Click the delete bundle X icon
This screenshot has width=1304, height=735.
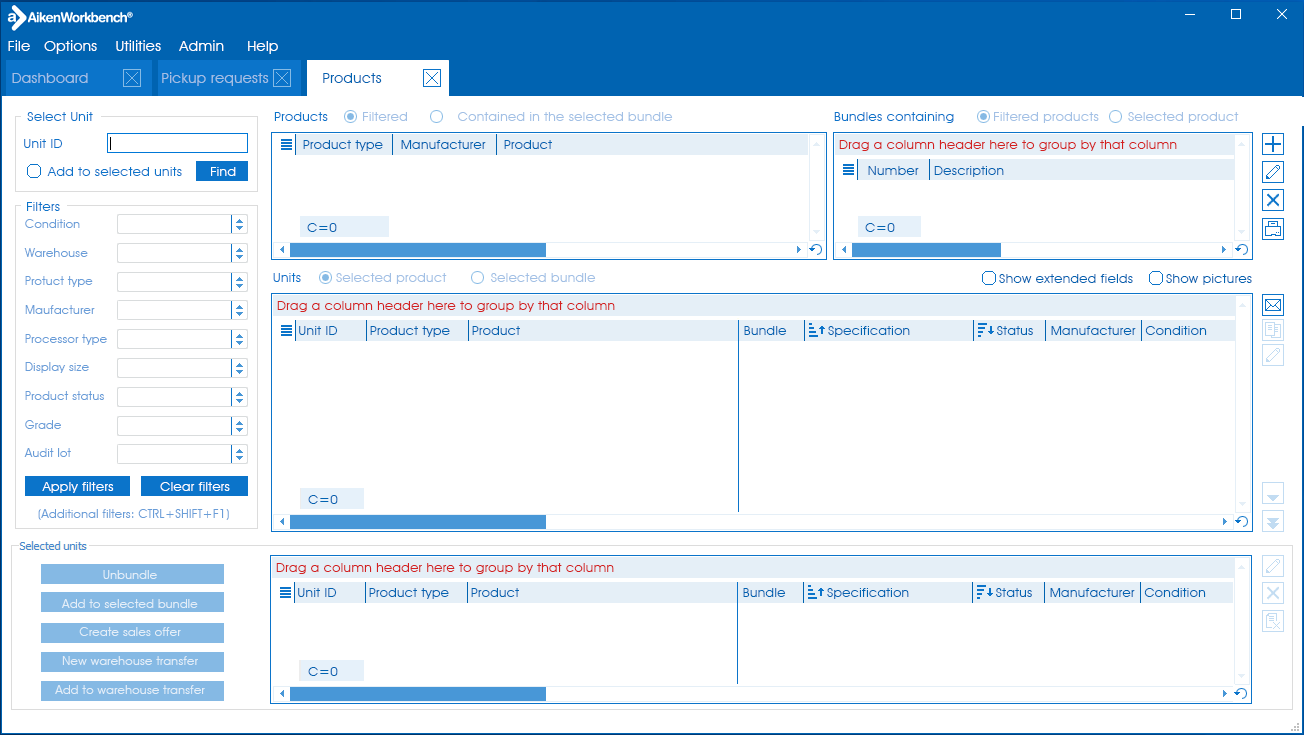[1273, 200]
